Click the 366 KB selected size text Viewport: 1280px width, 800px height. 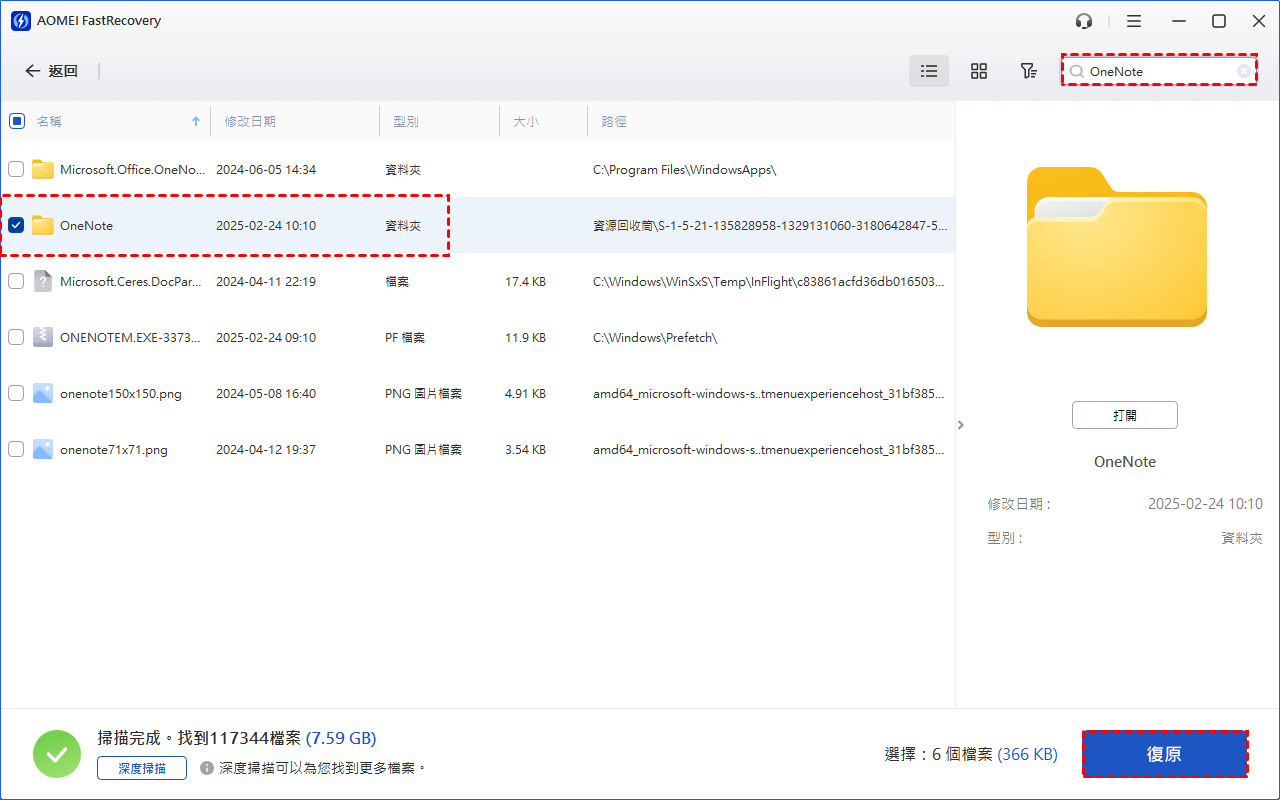click(x=1025, y=755)
